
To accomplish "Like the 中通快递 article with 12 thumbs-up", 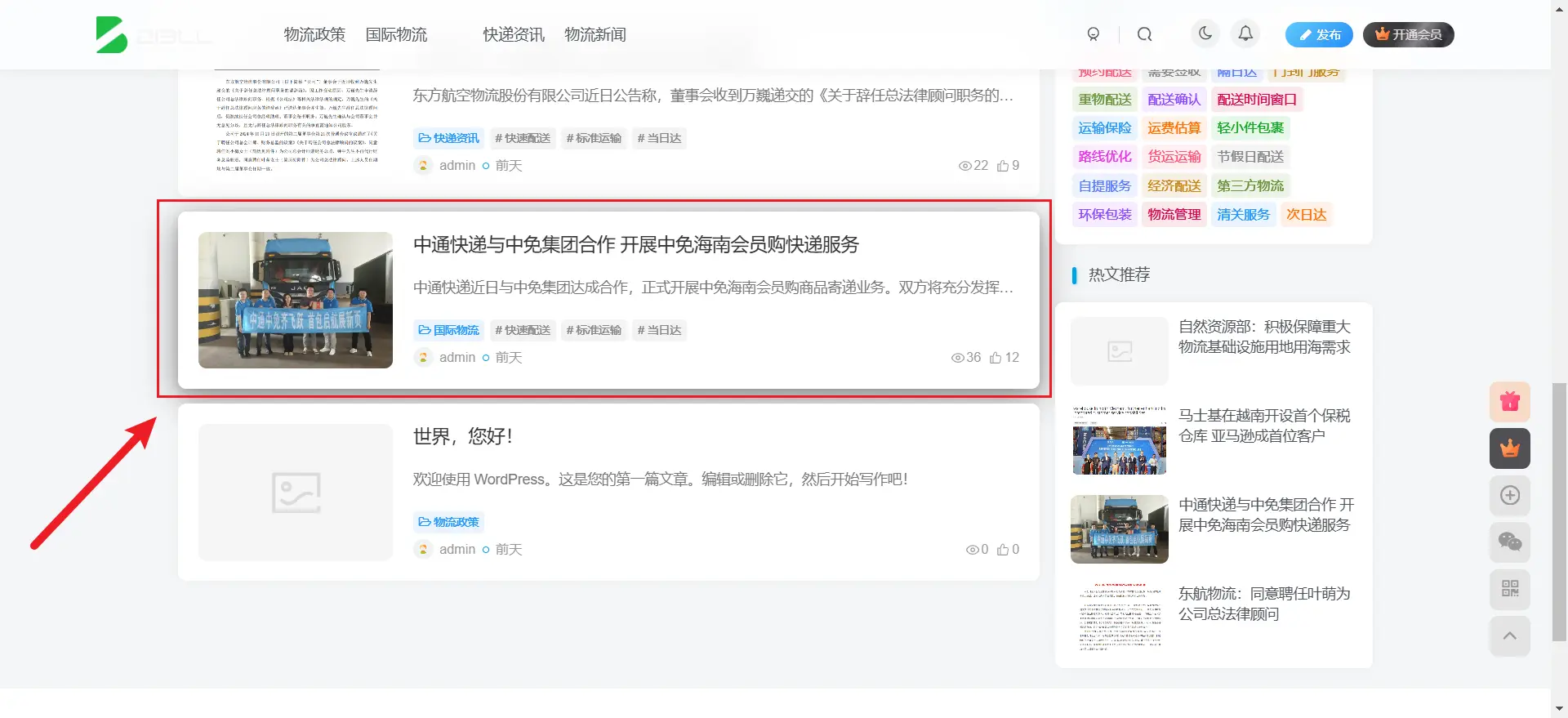I will click(x=1004, y=358).
